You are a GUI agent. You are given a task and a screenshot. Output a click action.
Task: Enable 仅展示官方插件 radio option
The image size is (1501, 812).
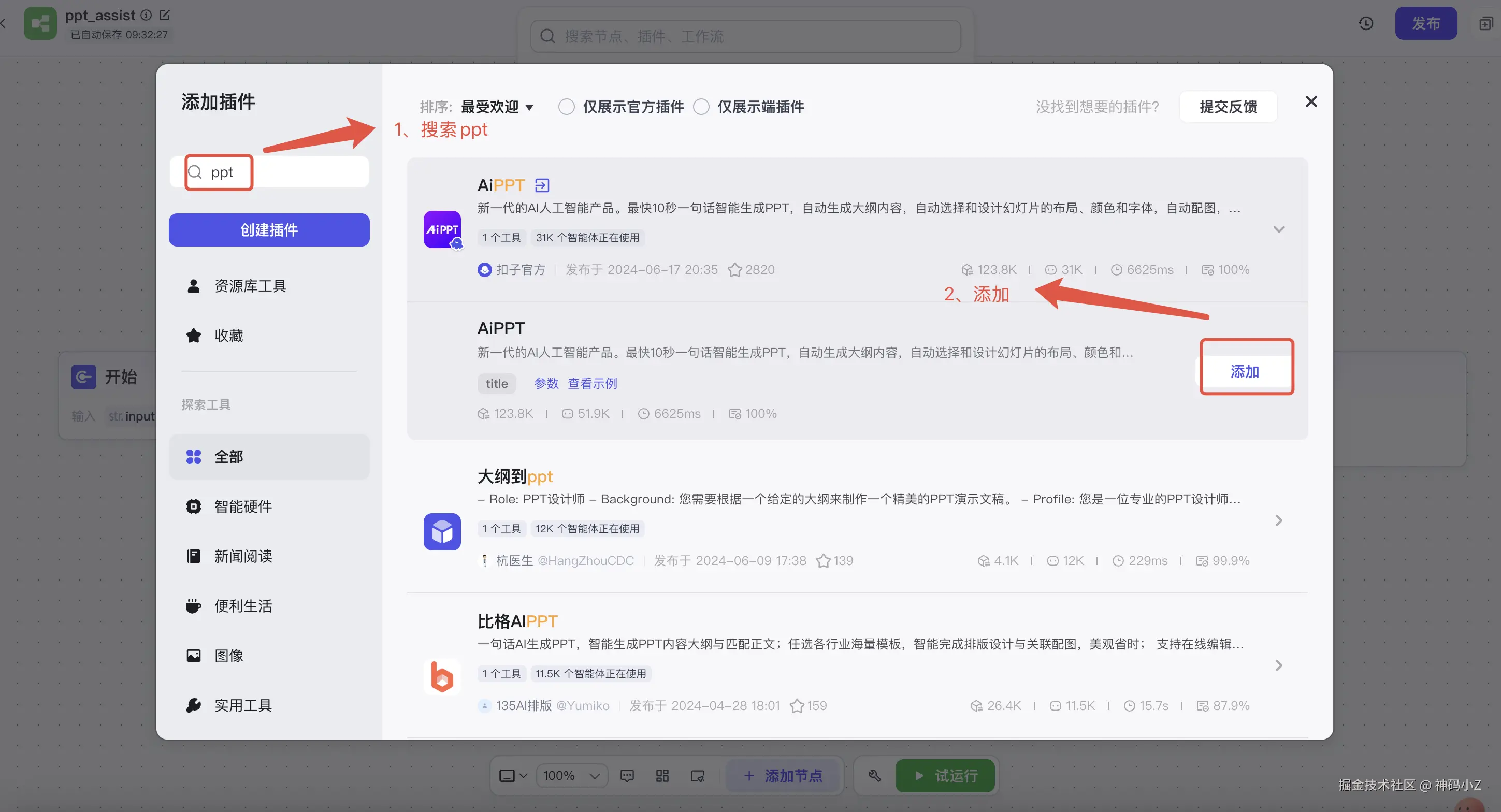pos(567,107)
